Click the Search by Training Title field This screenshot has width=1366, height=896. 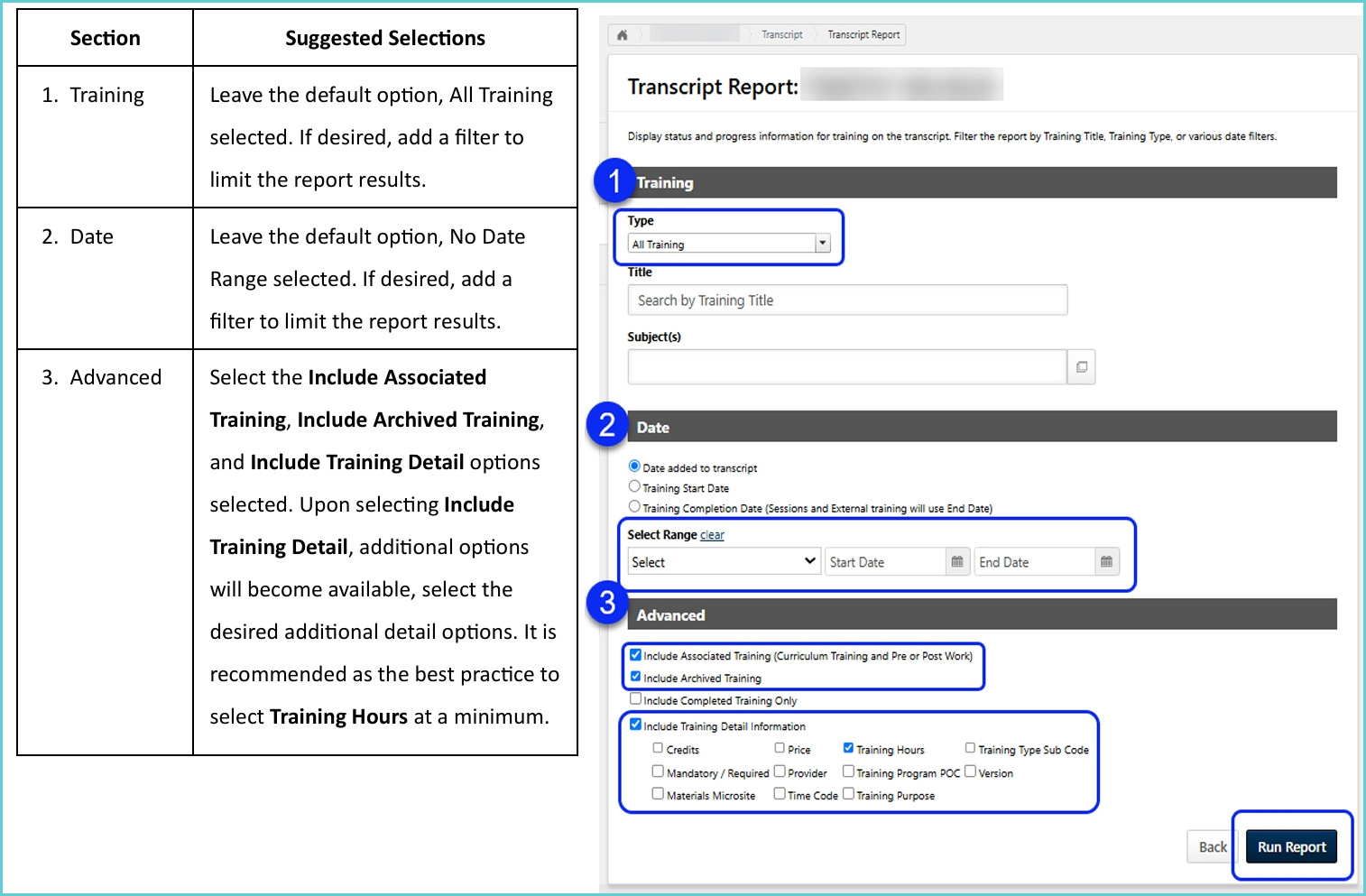847,300
